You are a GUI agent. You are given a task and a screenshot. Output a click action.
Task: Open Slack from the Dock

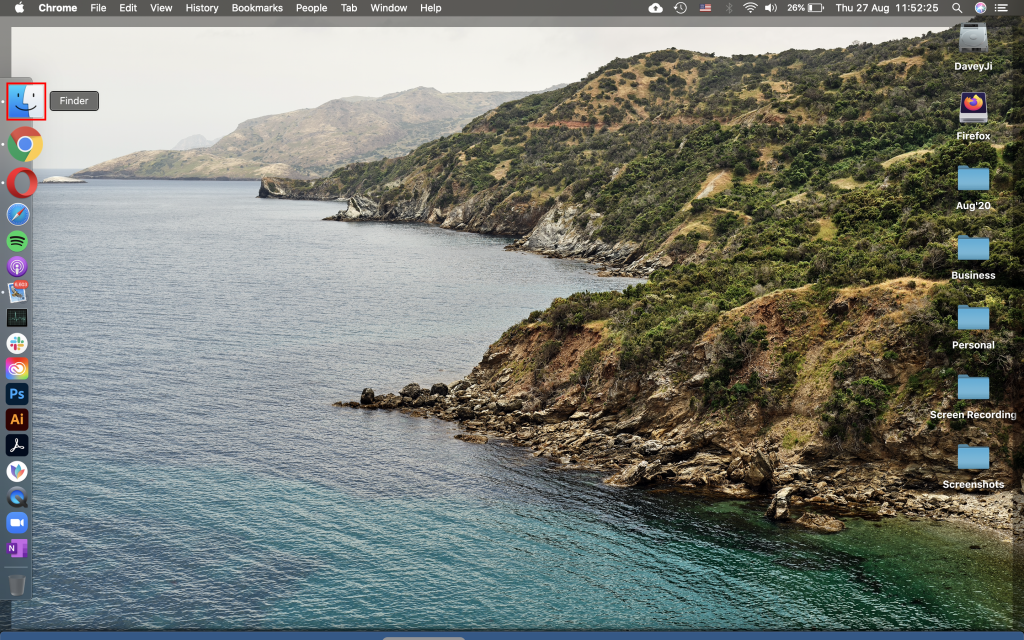click(17, 344)
